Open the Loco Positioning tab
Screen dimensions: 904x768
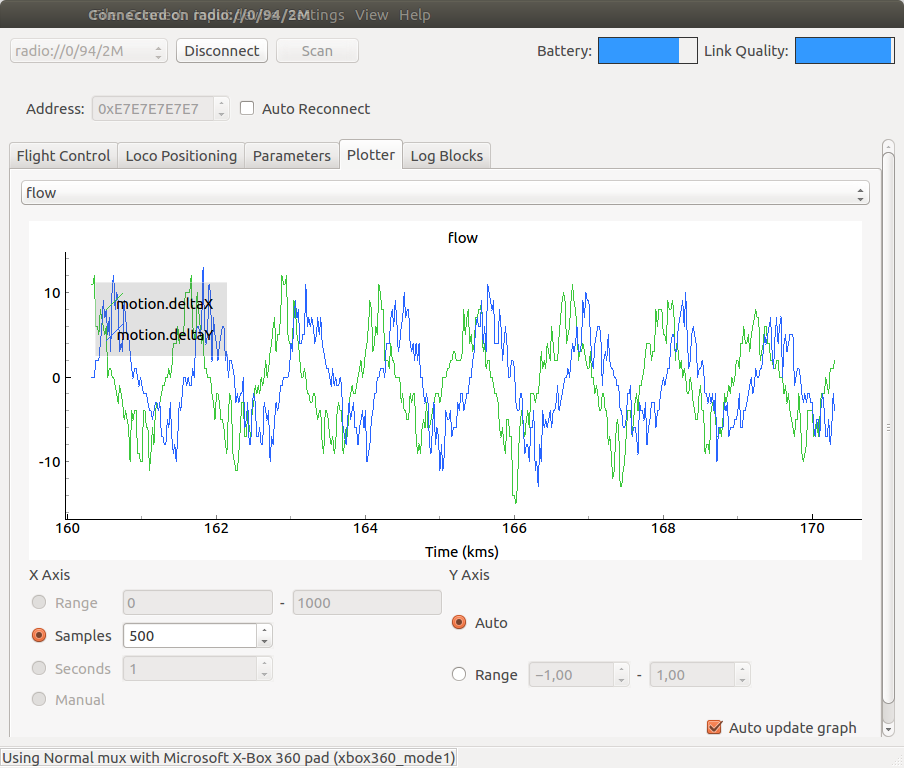coord(181,156)
